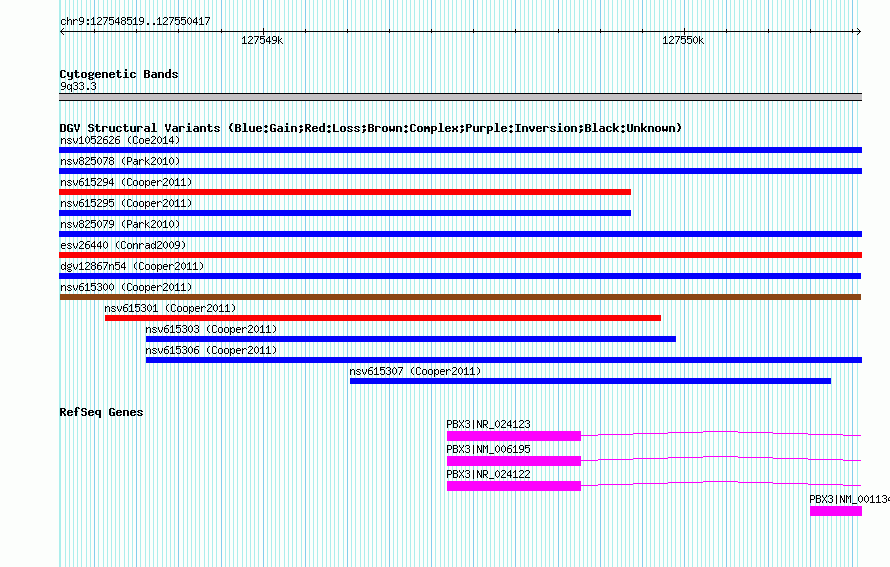Select the esv26440 (Conrad2009) red bar
This screenshot has height=567, width=890.
click(x=460, y=255)
